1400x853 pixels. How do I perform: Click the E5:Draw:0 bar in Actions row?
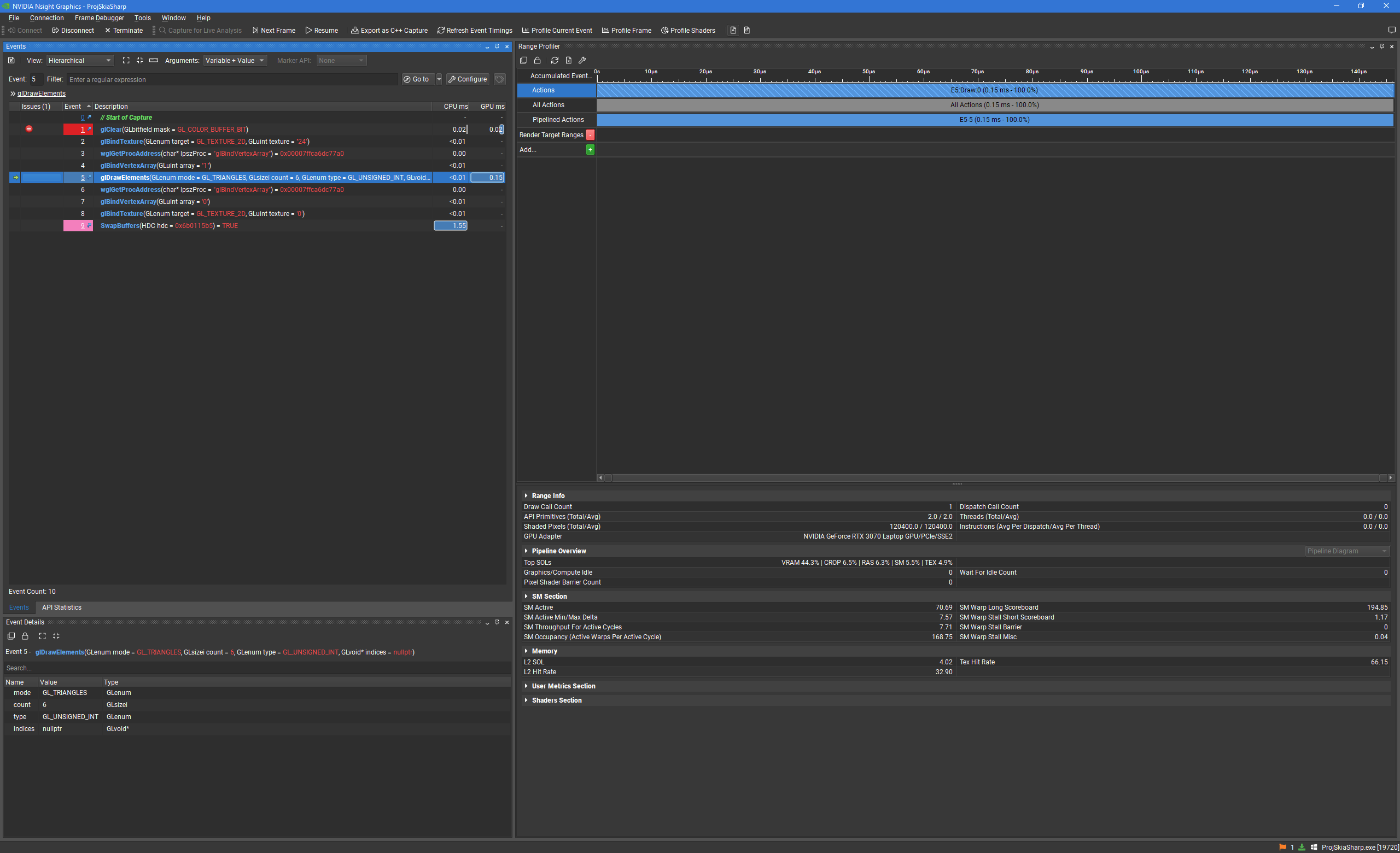click(x=995, y=90)
